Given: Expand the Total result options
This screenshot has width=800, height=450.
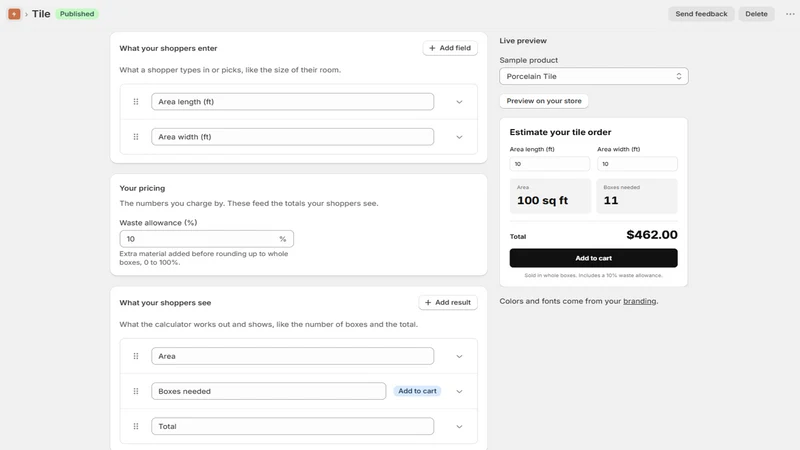Looking at the screenshot, I should [x=459, y=427].
